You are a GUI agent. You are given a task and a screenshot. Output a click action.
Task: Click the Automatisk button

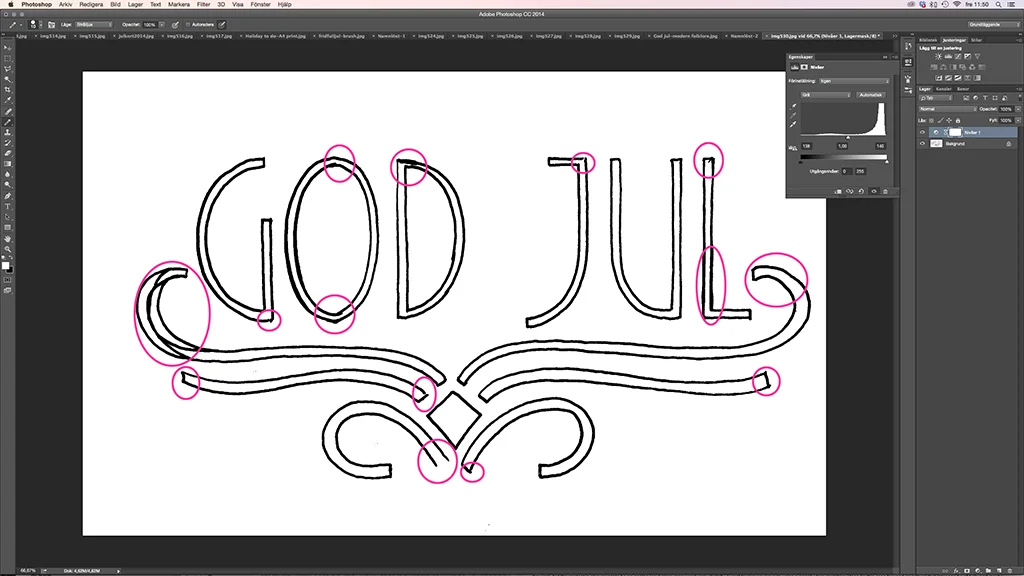click(x=871, y=95)
